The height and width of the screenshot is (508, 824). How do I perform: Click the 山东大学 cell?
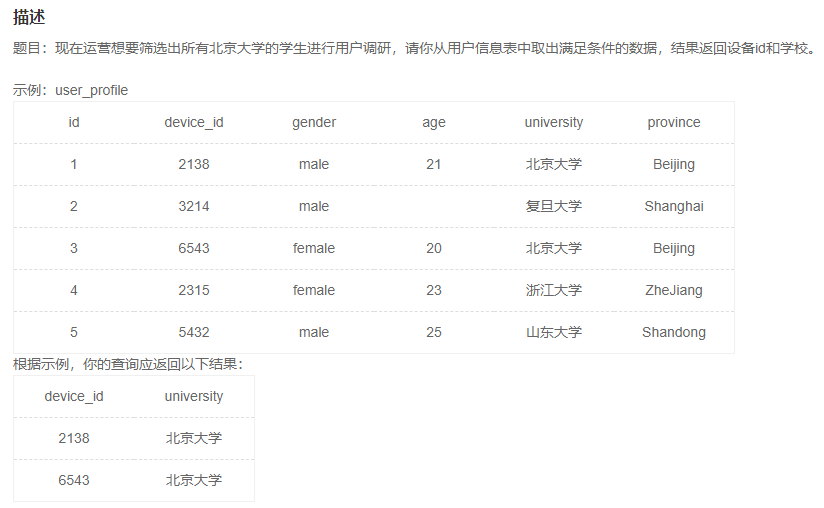(x=554, y=333)
